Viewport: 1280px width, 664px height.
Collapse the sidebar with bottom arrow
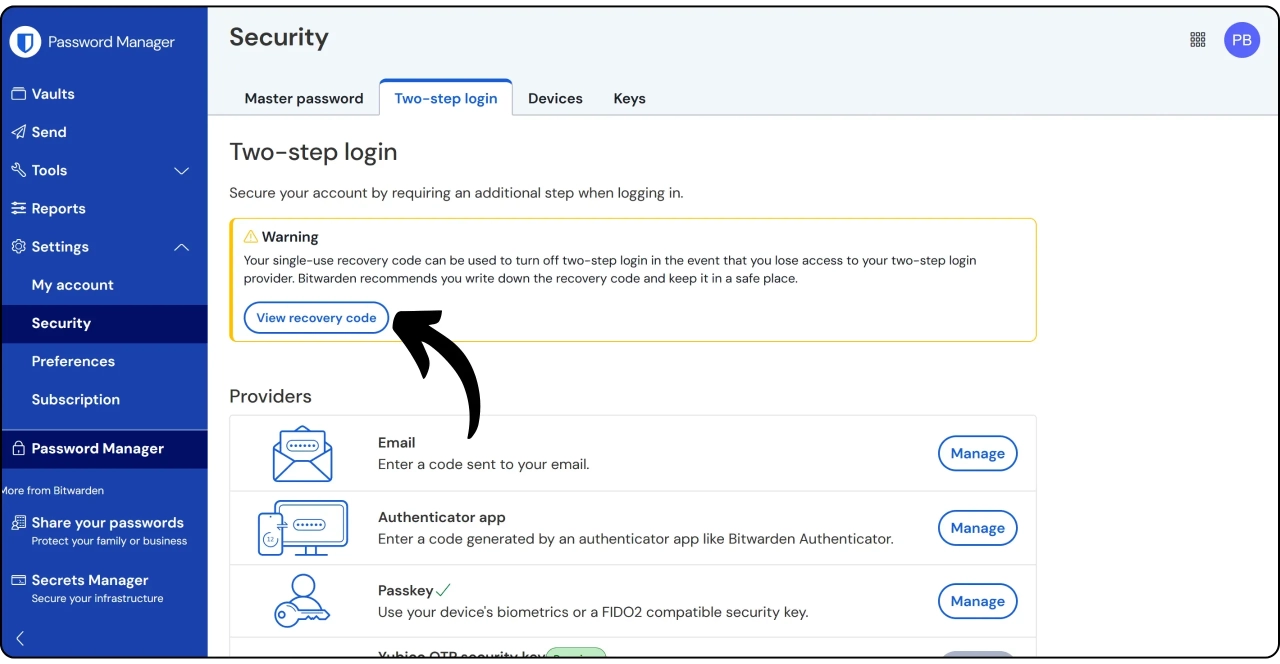click(x=20, y=638)
